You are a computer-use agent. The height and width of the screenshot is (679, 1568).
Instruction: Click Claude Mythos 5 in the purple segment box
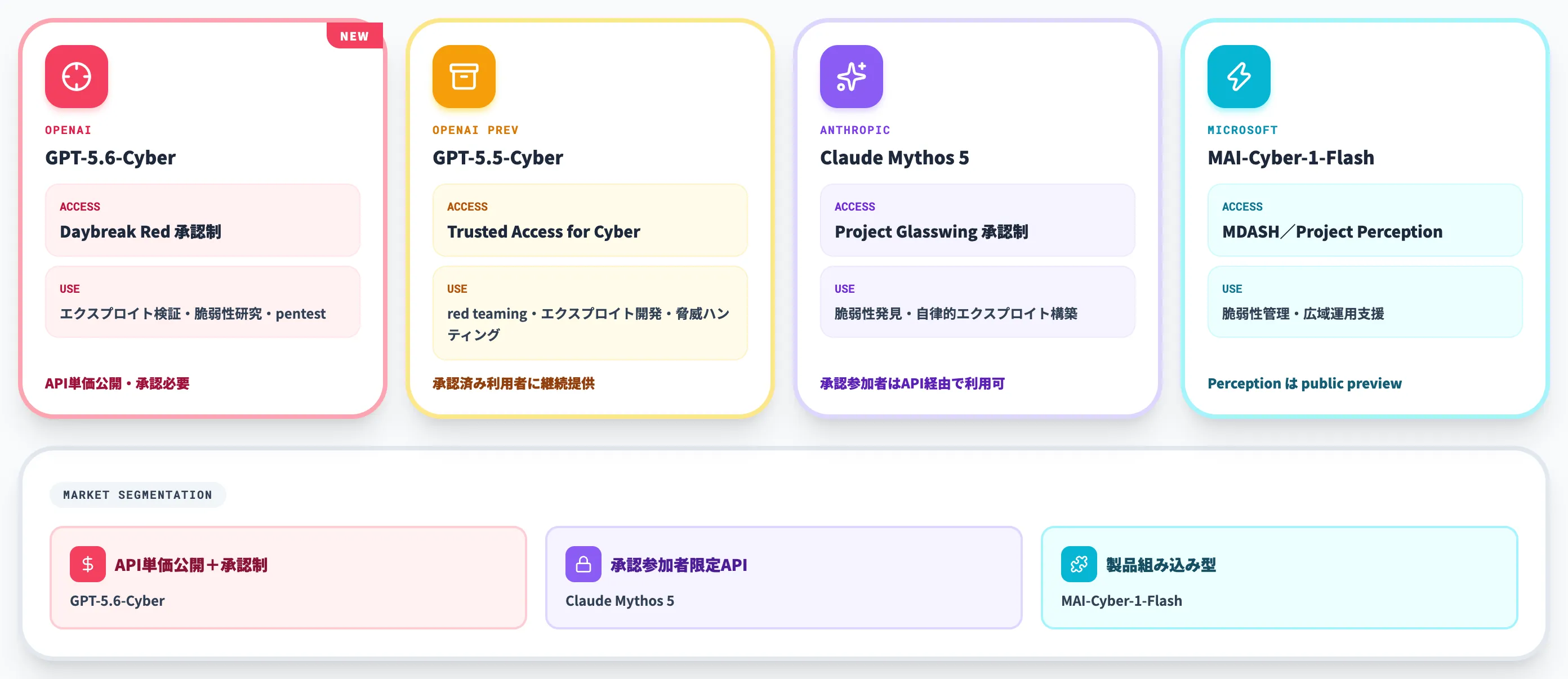620,601
